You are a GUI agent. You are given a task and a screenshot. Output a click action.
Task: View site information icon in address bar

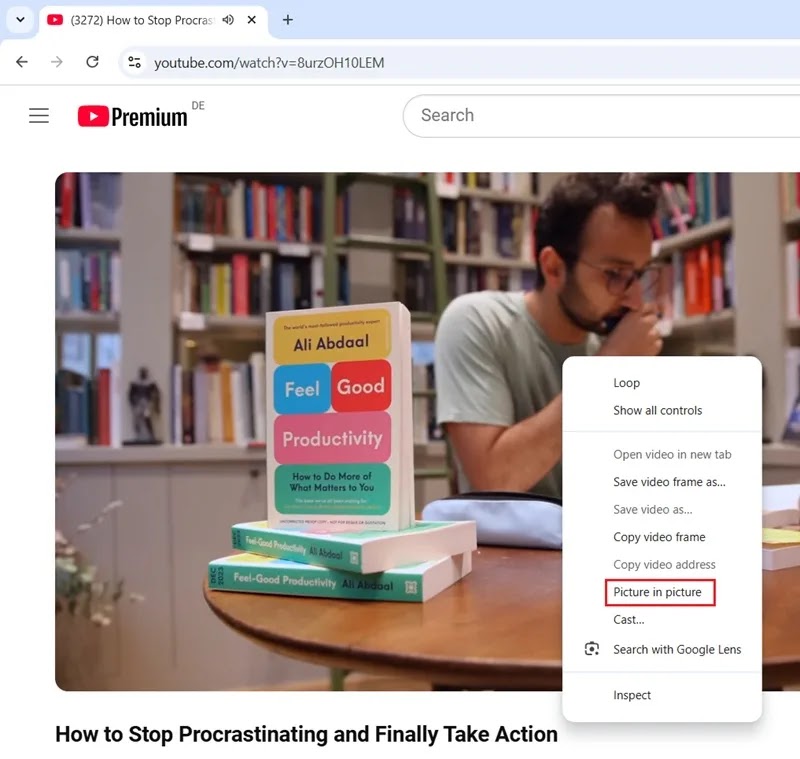point(135,63)
